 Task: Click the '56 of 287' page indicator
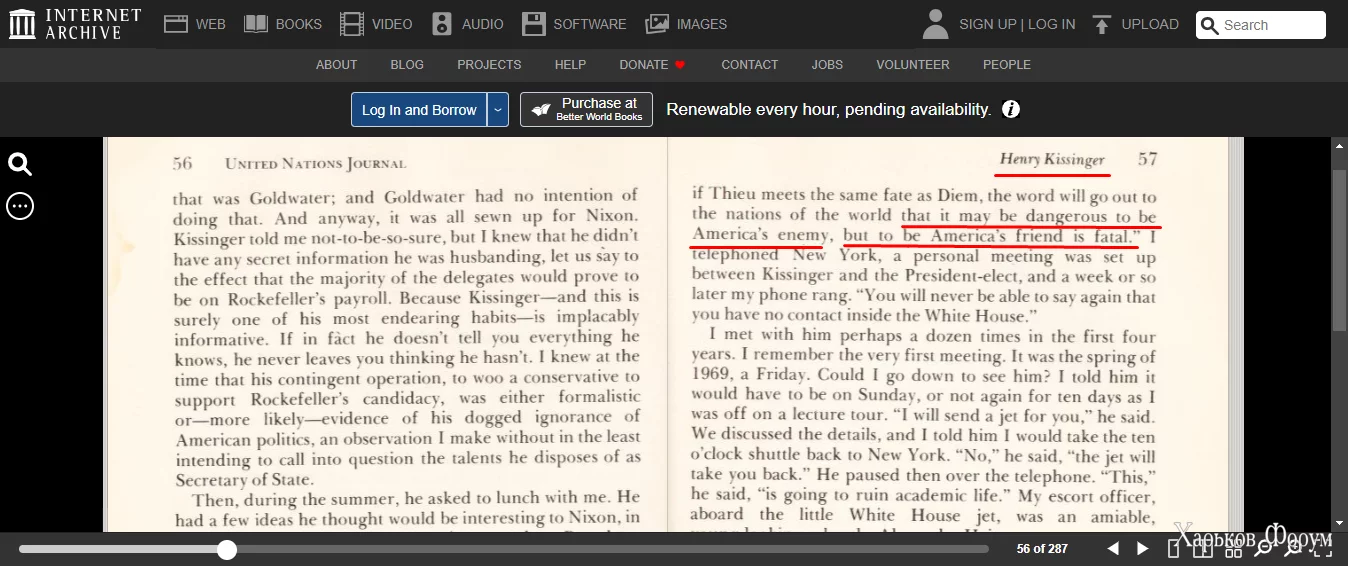[1042, 549]
